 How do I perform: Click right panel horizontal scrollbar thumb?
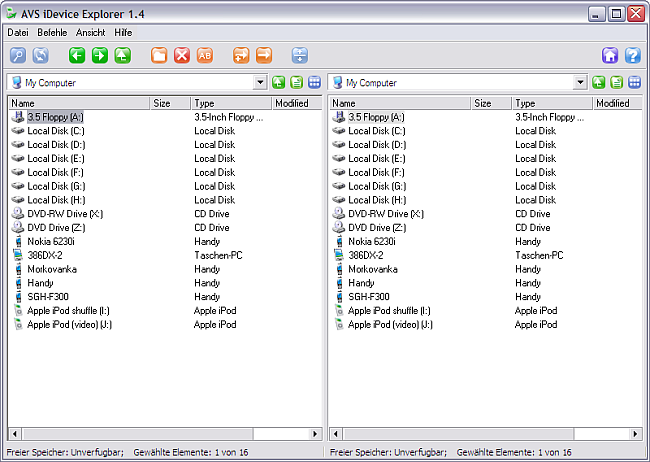point(458,434)
